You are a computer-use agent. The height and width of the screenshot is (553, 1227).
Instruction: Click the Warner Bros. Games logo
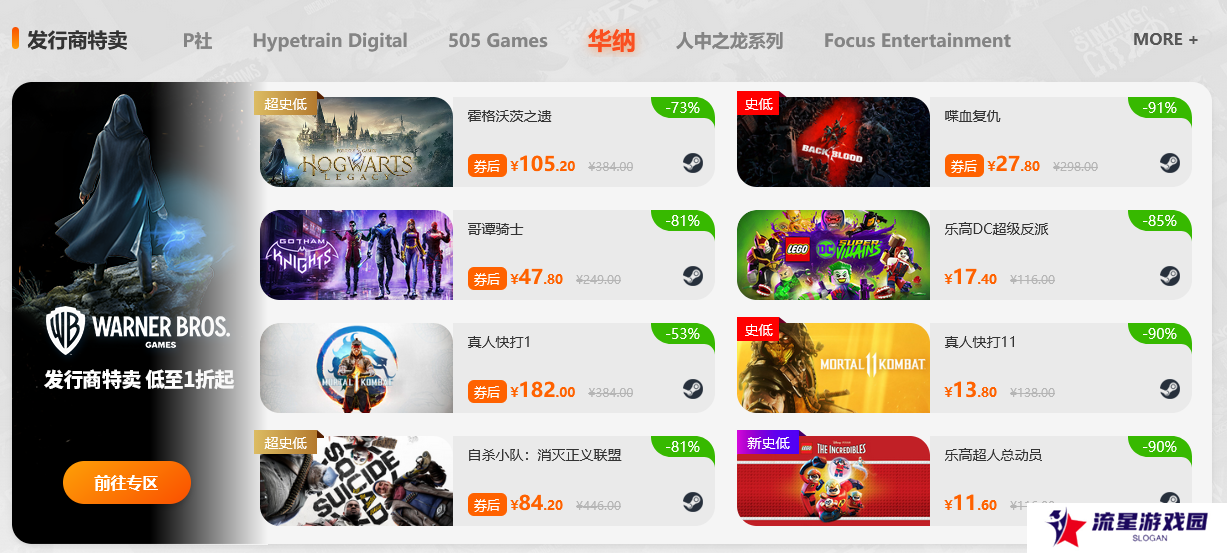tap(138, 330)
